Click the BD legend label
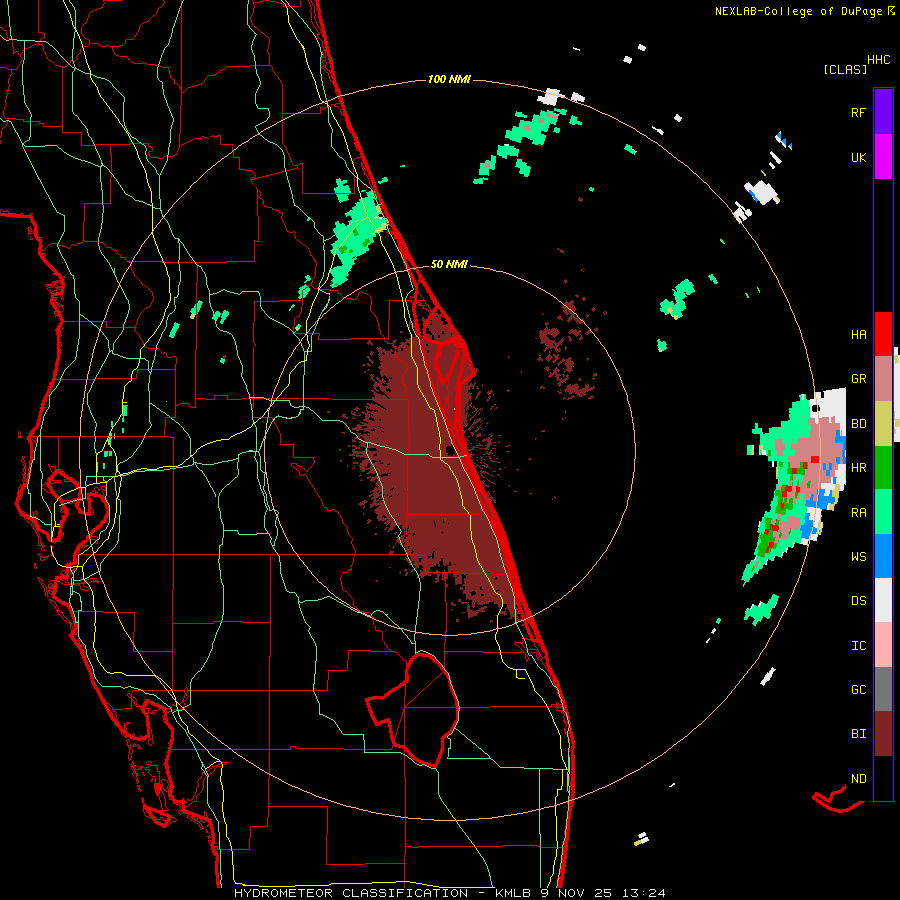This screenshot has width=900, height=900. [858, 424]
